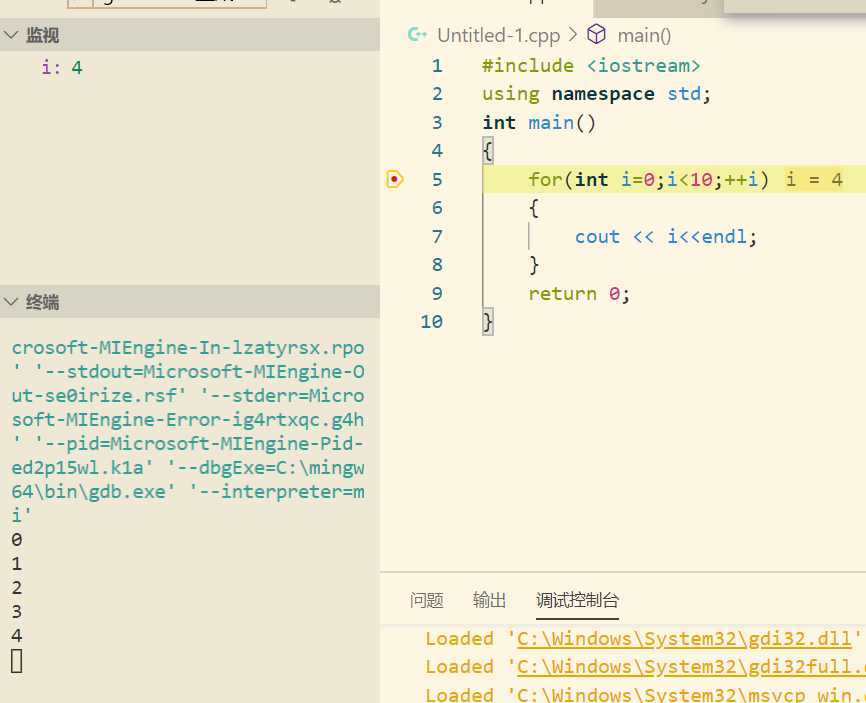
Task: Click the closing brace on line 10
Action: (x=487, y=322)
